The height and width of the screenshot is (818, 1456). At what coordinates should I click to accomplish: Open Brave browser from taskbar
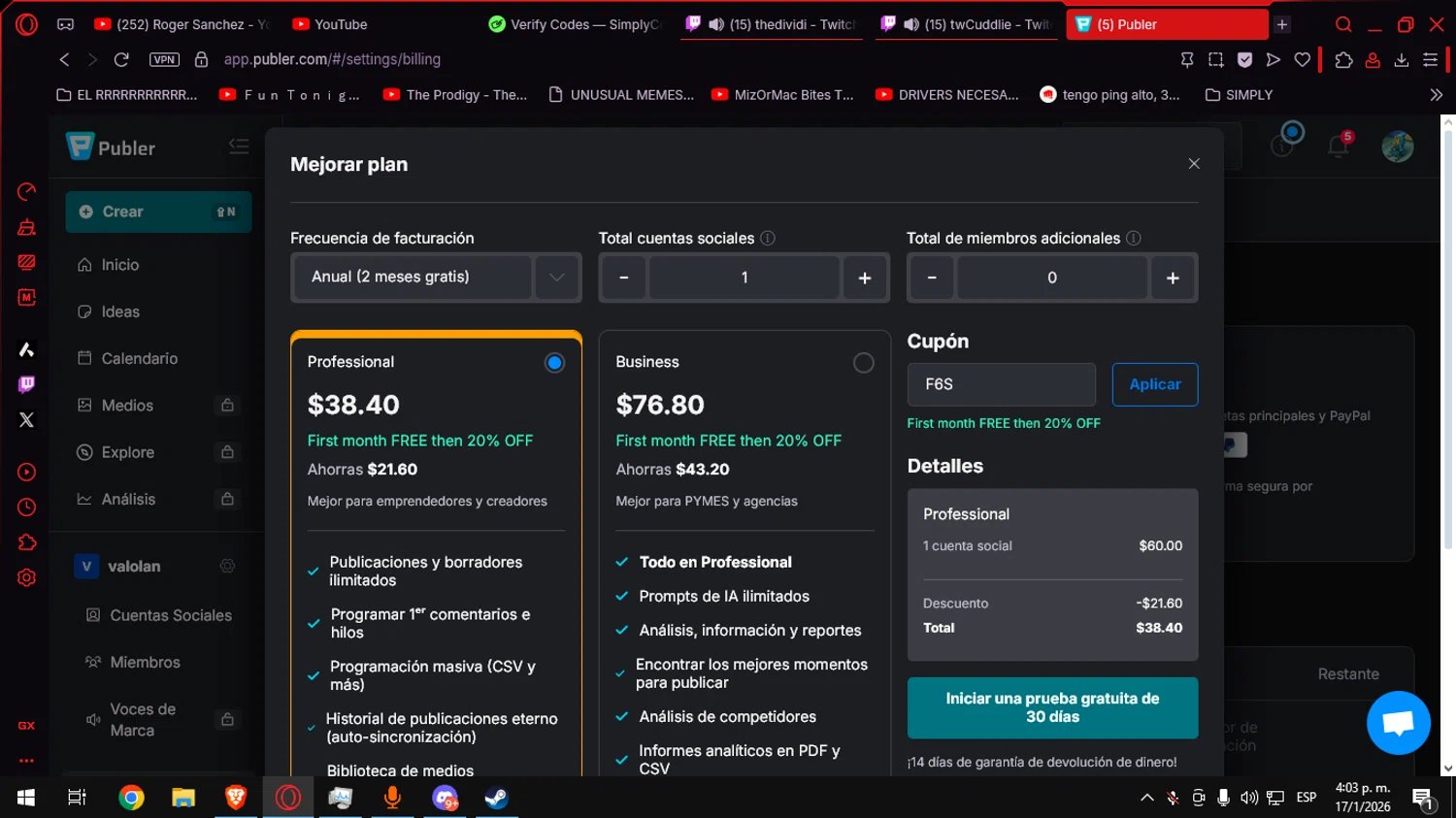(235, 798)
